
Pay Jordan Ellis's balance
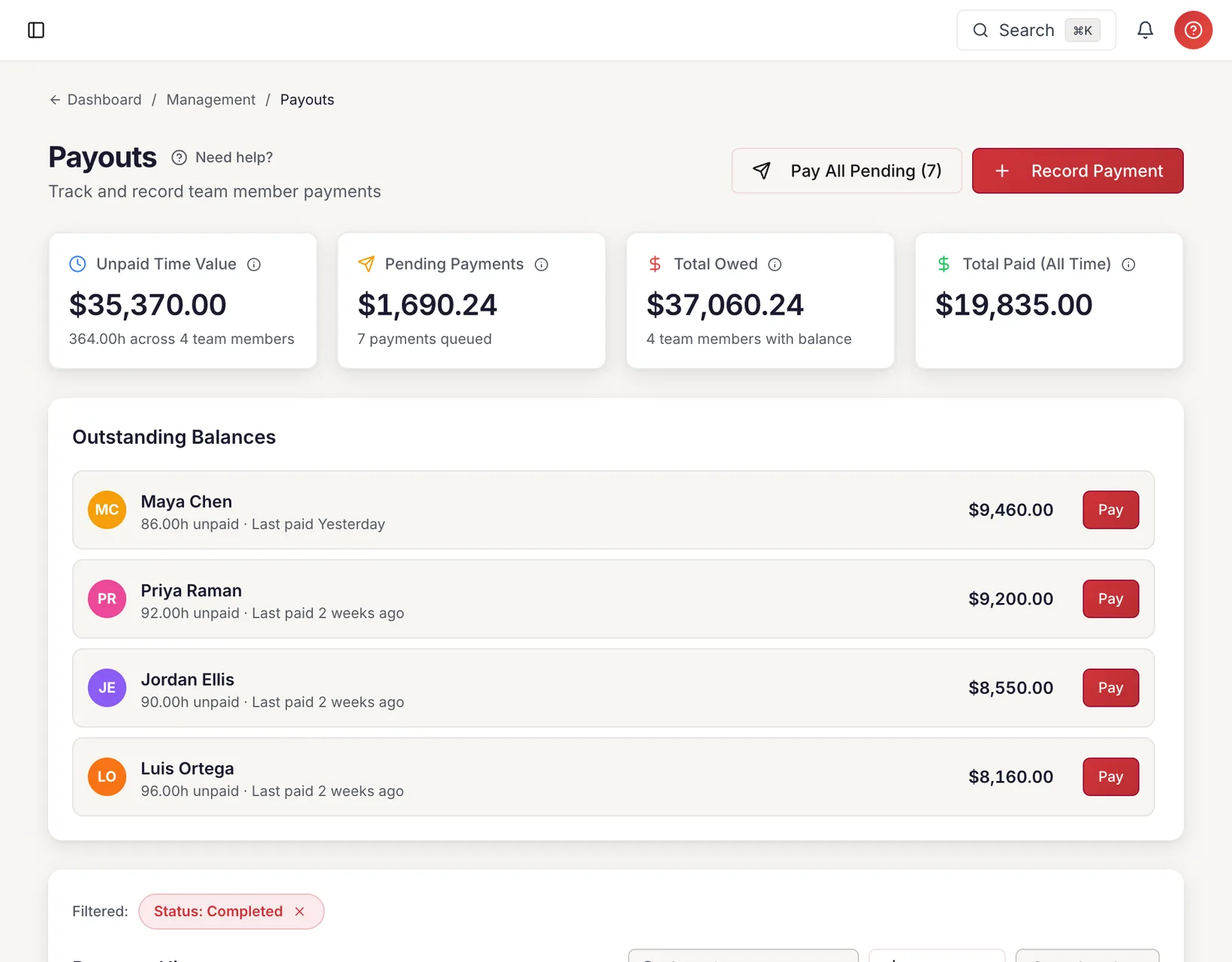[x=1110, y=688]
